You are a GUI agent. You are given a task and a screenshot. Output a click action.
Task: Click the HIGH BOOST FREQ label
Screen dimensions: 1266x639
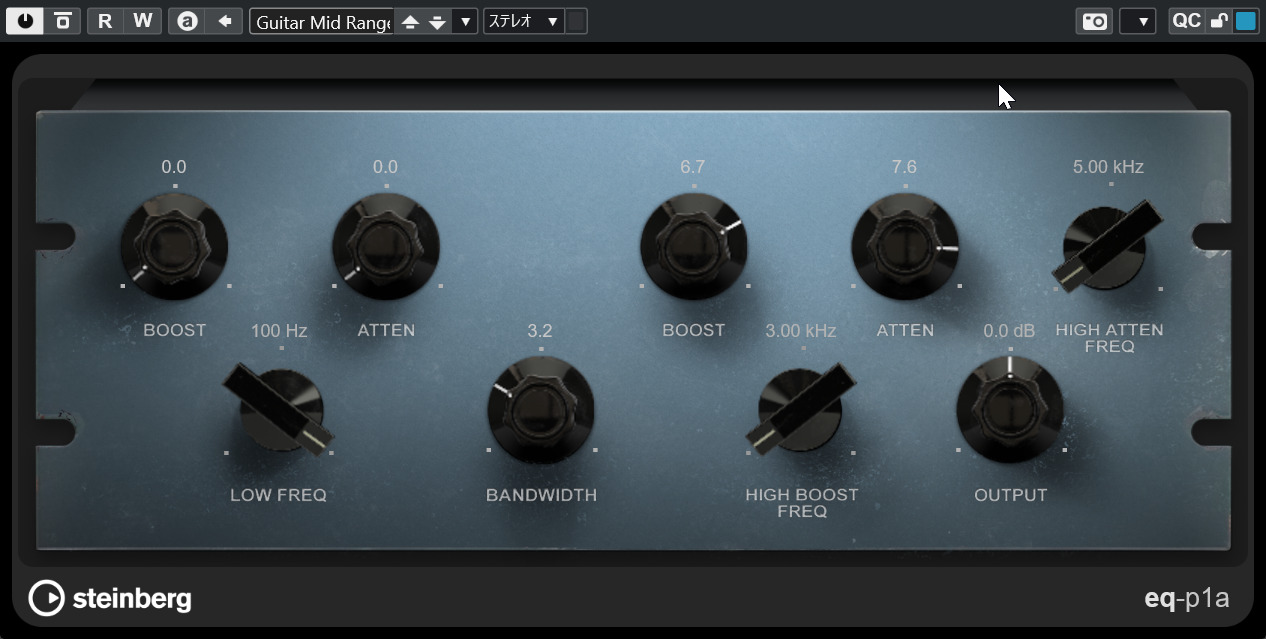click(802, 503)
